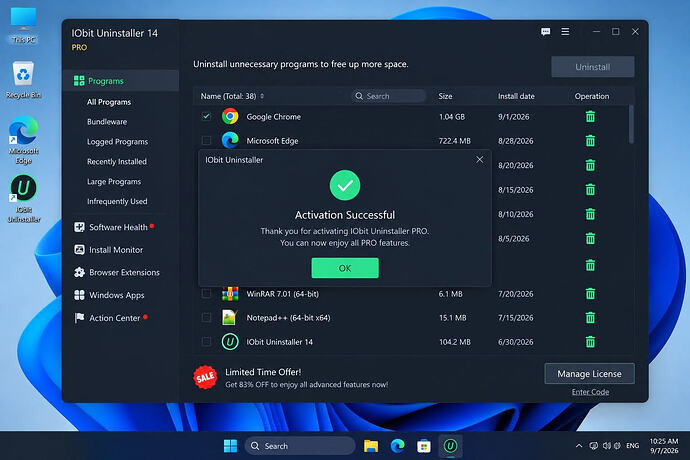Viewport: 690px width, 460px height.
Task: Click the program list vertical scrollbar
Action: point(631,124)
